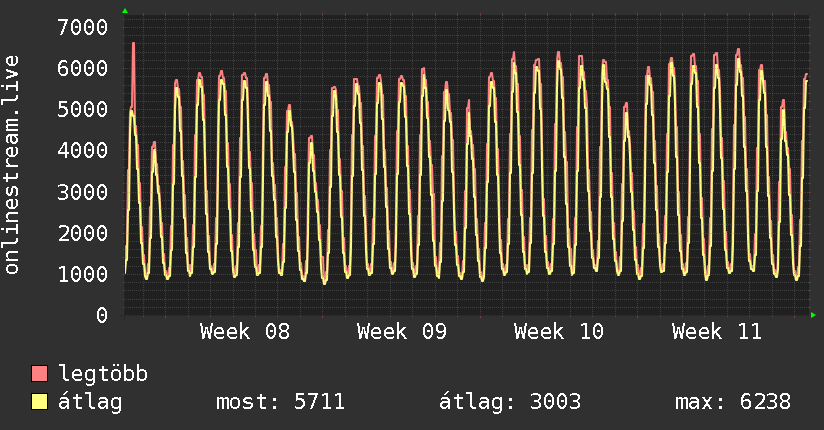This screenshot has height=430, width=824.
Task: Click the red legtöbb legend swatch
Action: (x=40, y=375)
